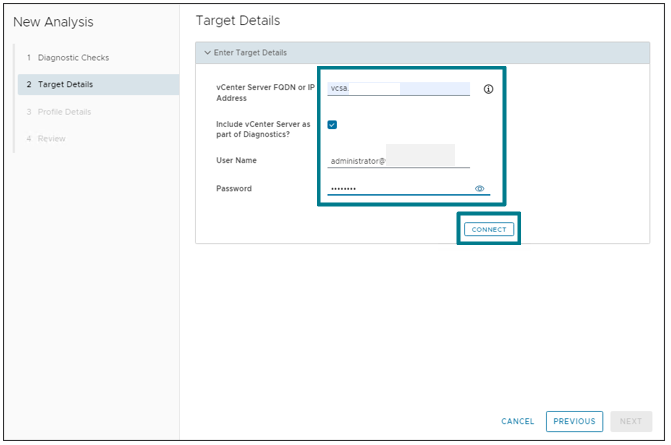Click the New Analysis heading
The height and width of the screenshot is (445, 671).
(54, 22)
